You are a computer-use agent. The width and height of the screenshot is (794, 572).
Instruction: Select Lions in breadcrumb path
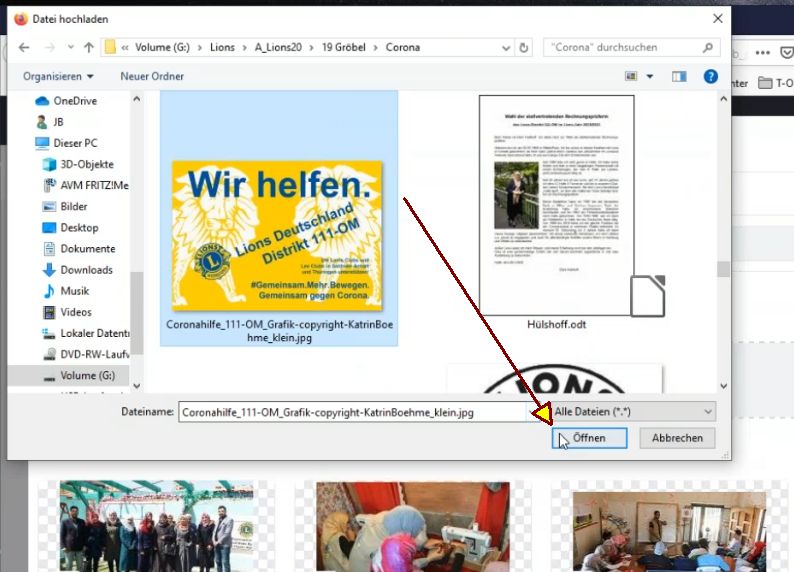pyautogui.click(x=222, y=47)
